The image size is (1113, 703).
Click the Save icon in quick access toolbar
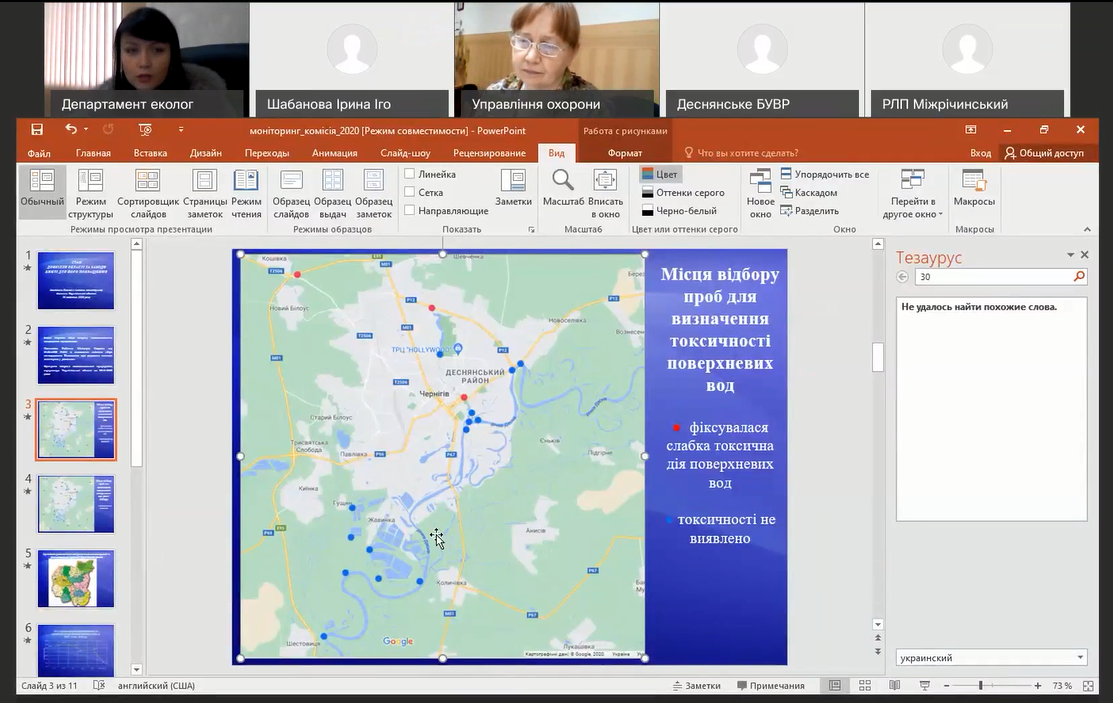click(x=37, y=130)
